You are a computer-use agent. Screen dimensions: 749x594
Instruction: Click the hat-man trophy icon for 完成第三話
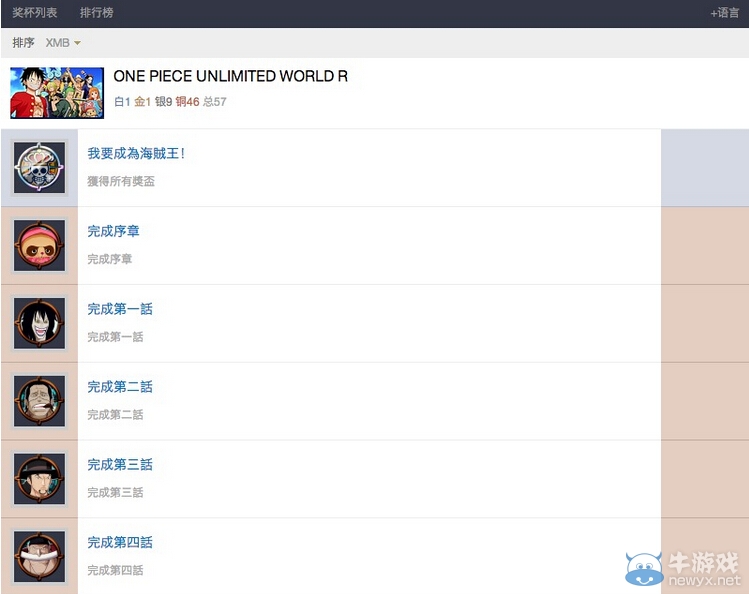click(x=39, y=479)
